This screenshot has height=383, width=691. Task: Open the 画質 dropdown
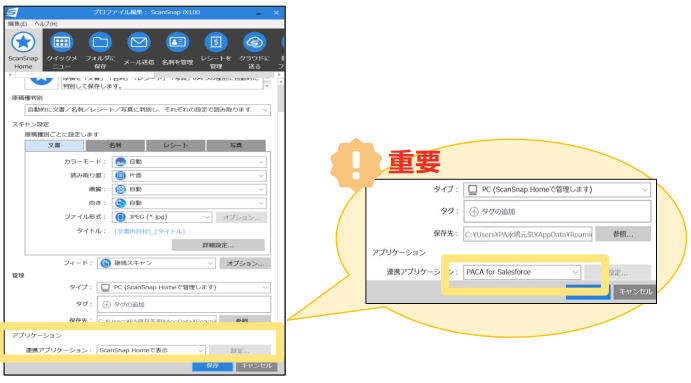tap(189, 189)
